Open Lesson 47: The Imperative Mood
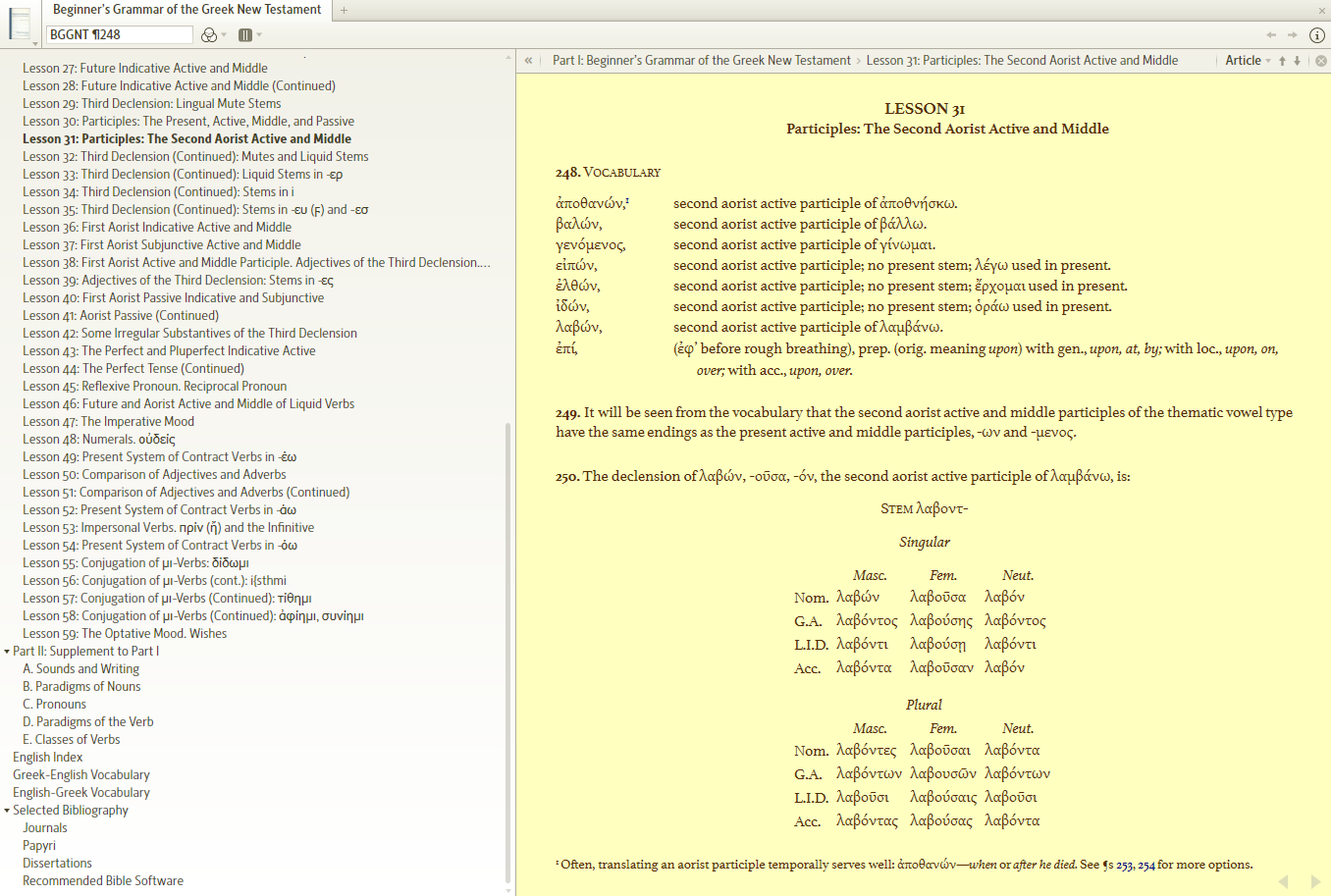This screenshot has height=896, width=1331. coord(109,422)
